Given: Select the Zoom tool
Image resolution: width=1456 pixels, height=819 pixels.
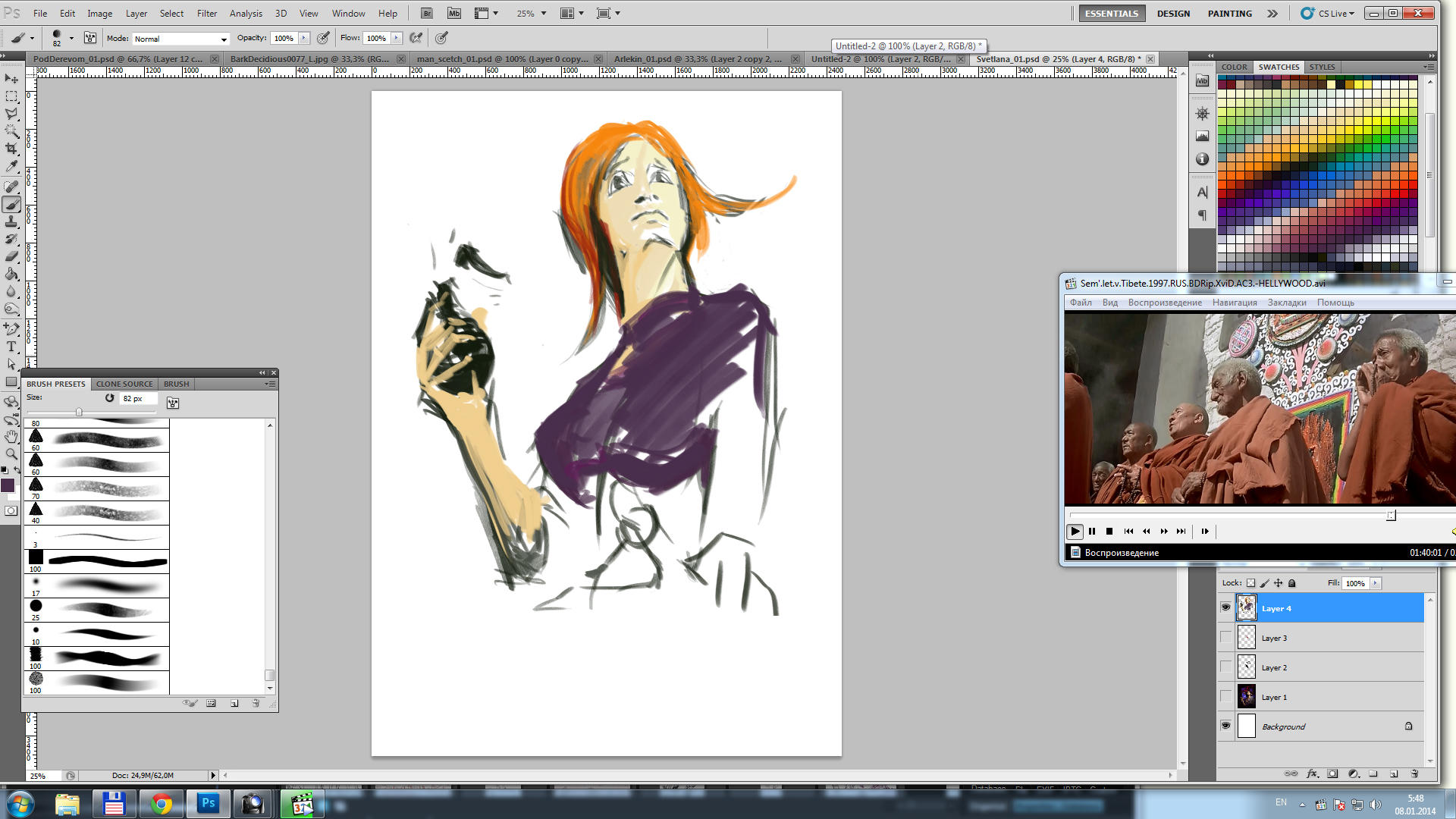Looking at the screenshot, I should point(11,453).
